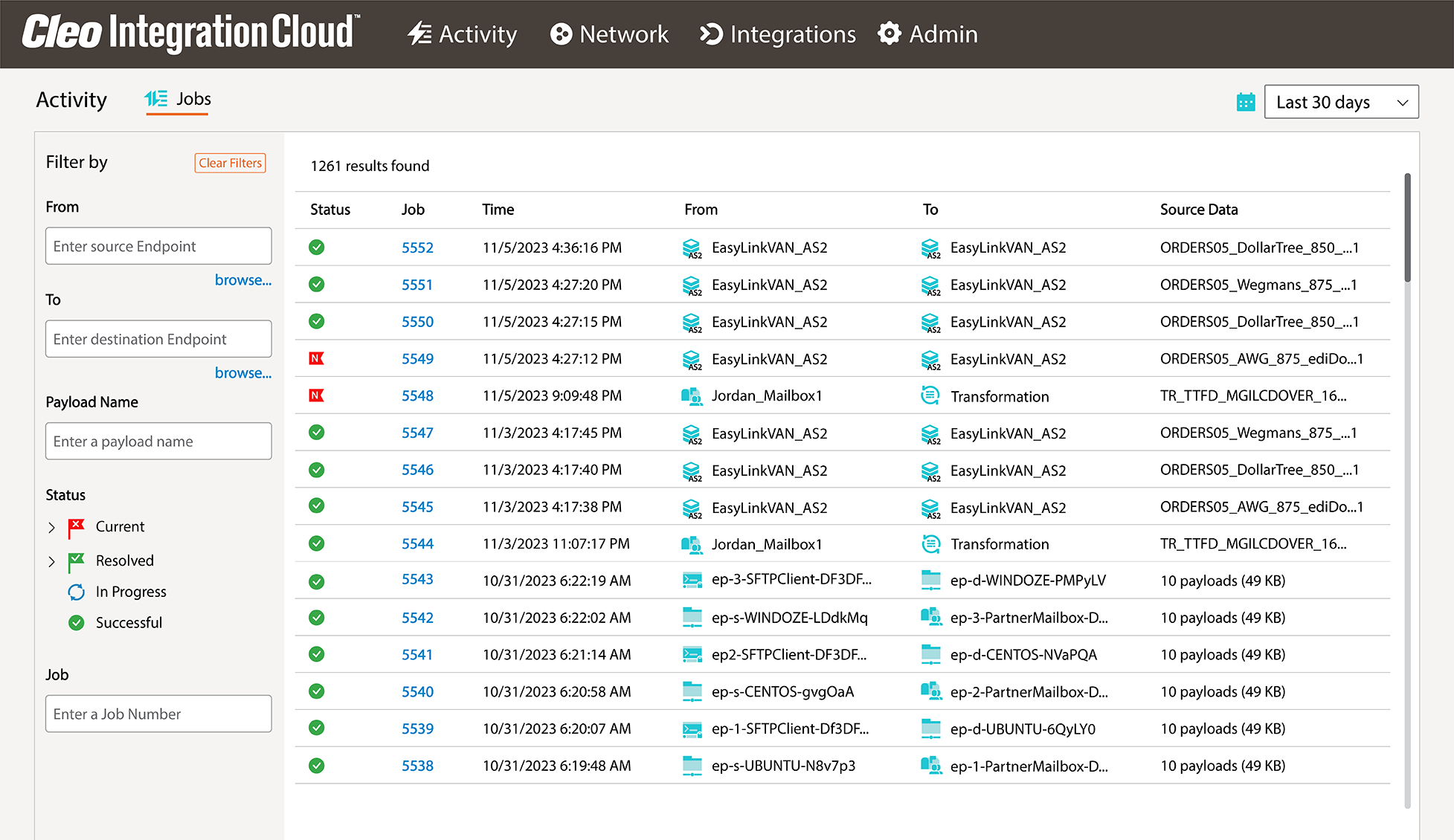Viewport: 1454px width, 840px height.
Task: Click the failed status icon for job 5549
Action: (x=316, y=358)
